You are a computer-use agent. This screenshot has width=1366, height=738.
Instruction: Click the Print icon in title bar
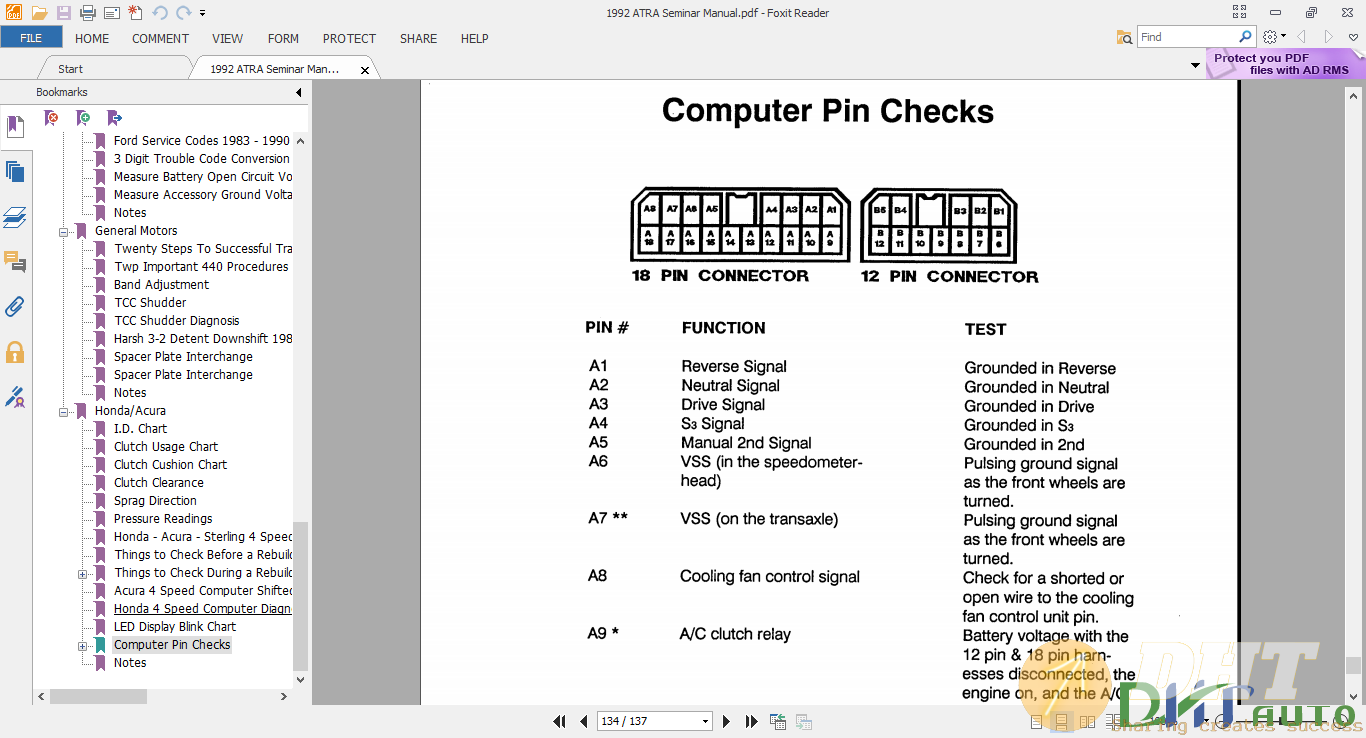[x=88, y=13]
